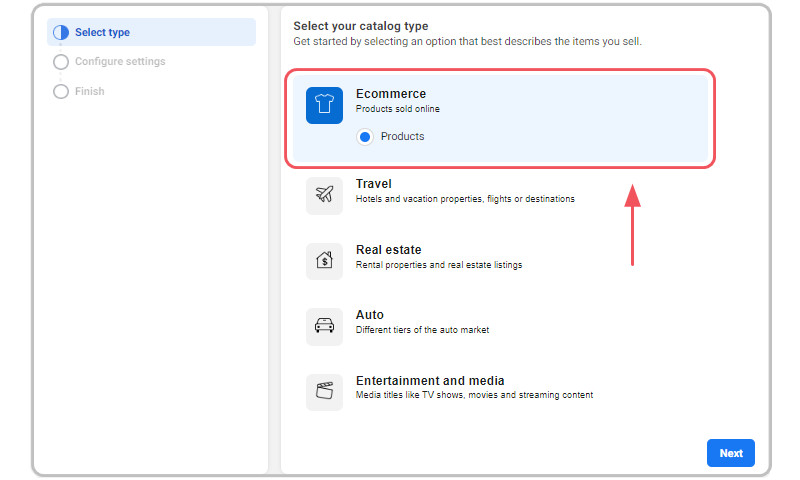800x480 pixels.
Task: Click the half-filled Select type step icon
Action: 61,33
